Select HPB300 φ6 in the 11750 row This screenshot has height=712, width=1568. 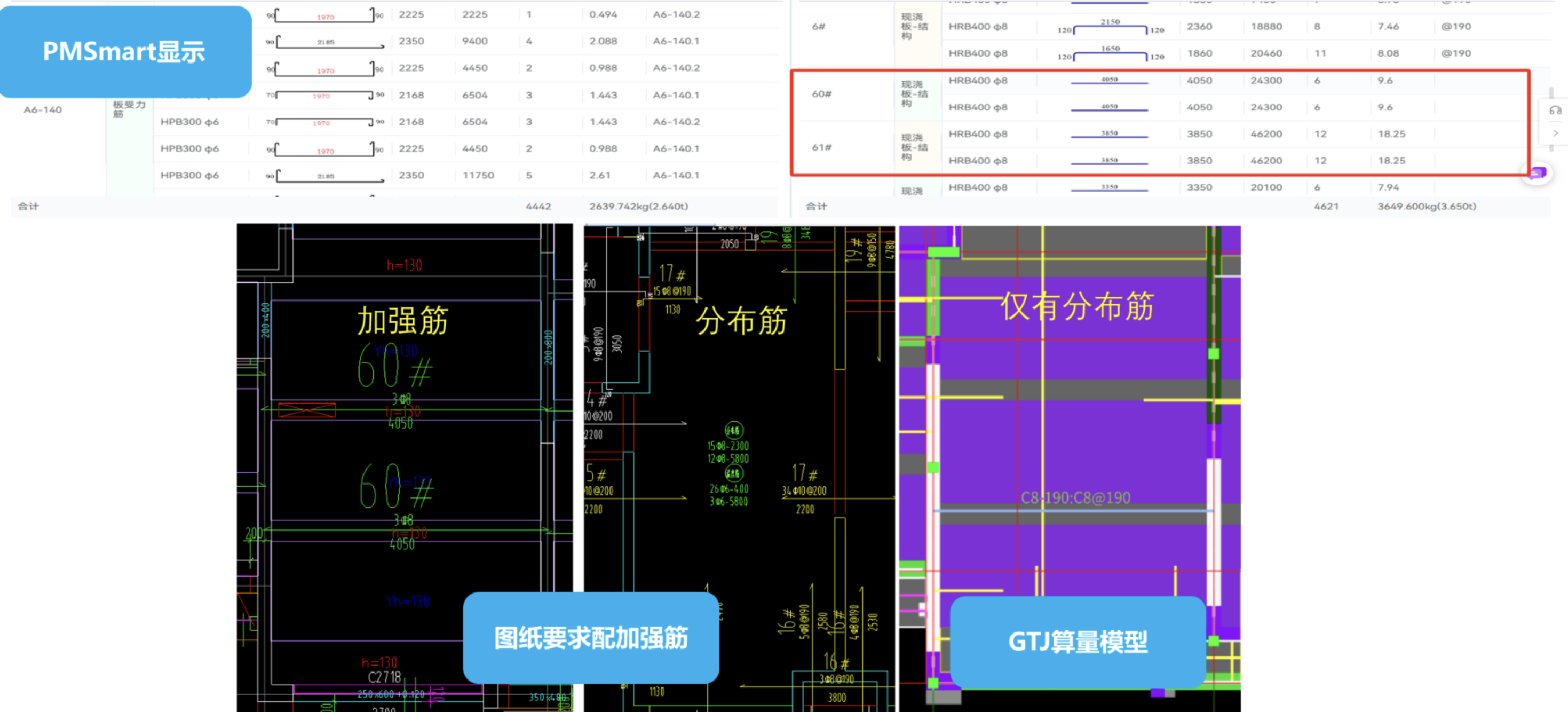point(189,175)
